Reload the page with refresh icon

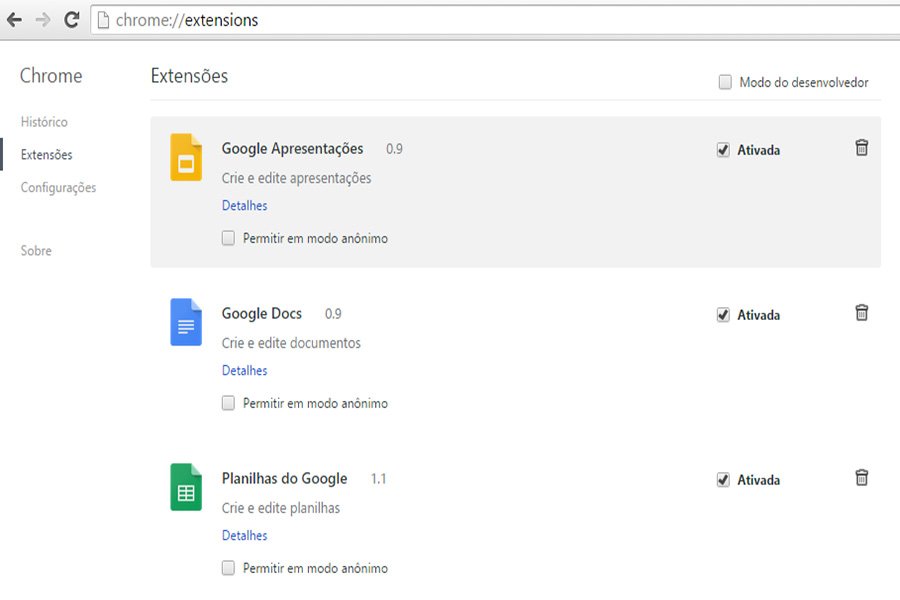72,20
